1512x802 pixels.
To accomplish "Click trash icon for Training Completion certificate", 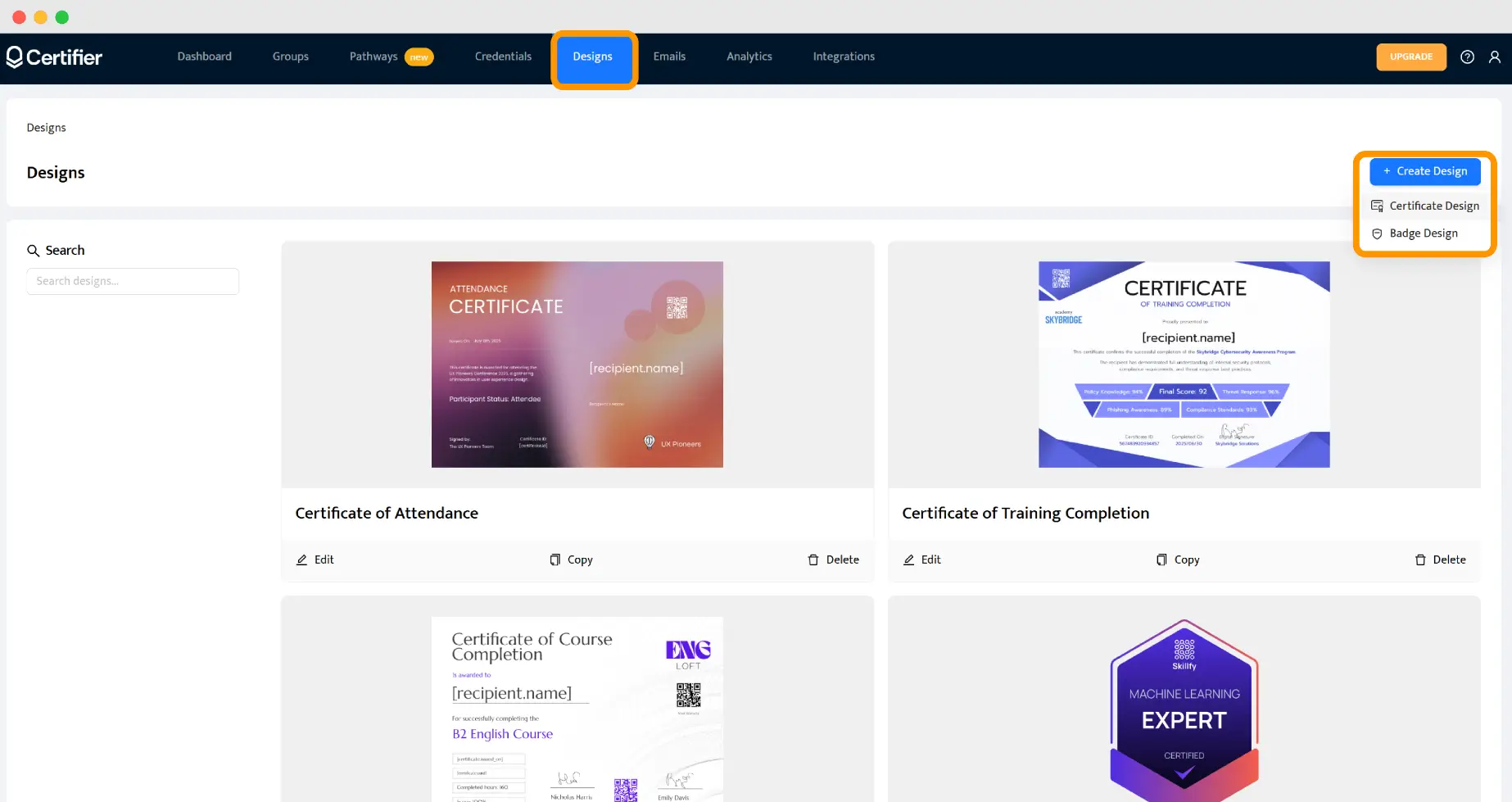I will click(x=1420, y=560).
